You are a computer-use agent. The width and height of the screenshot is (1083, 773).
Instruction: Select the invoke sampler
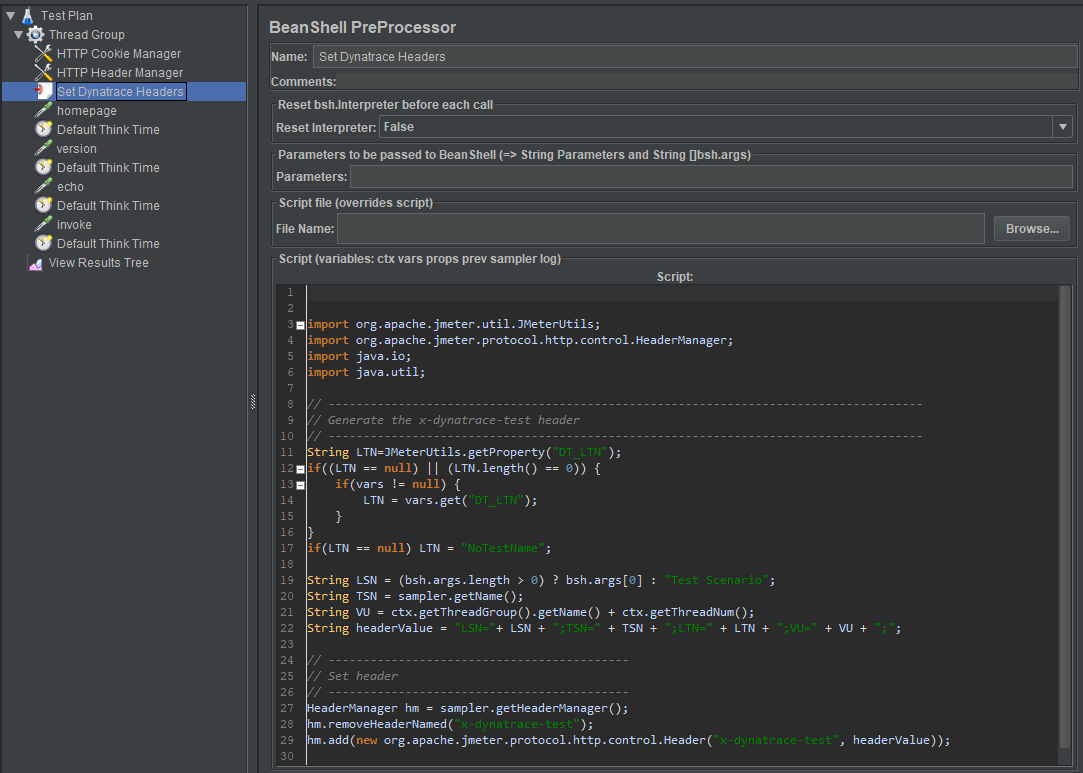click(x=74, y=225)
